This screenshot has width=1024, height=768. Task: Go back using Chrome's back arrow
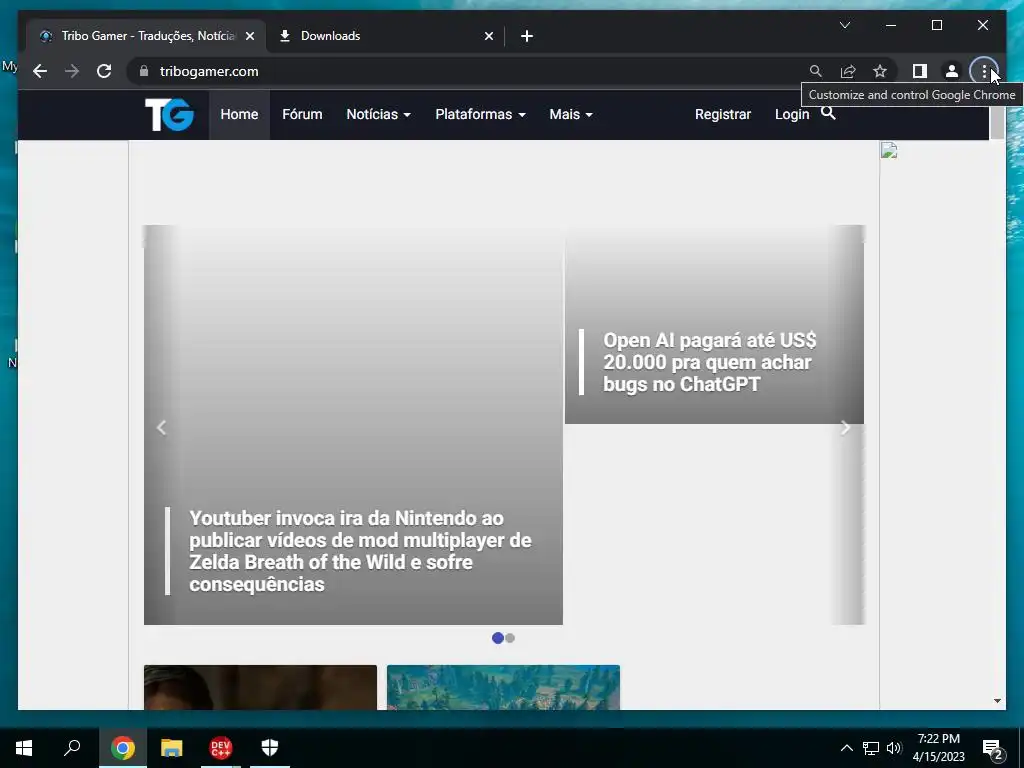tap(40, 71)
